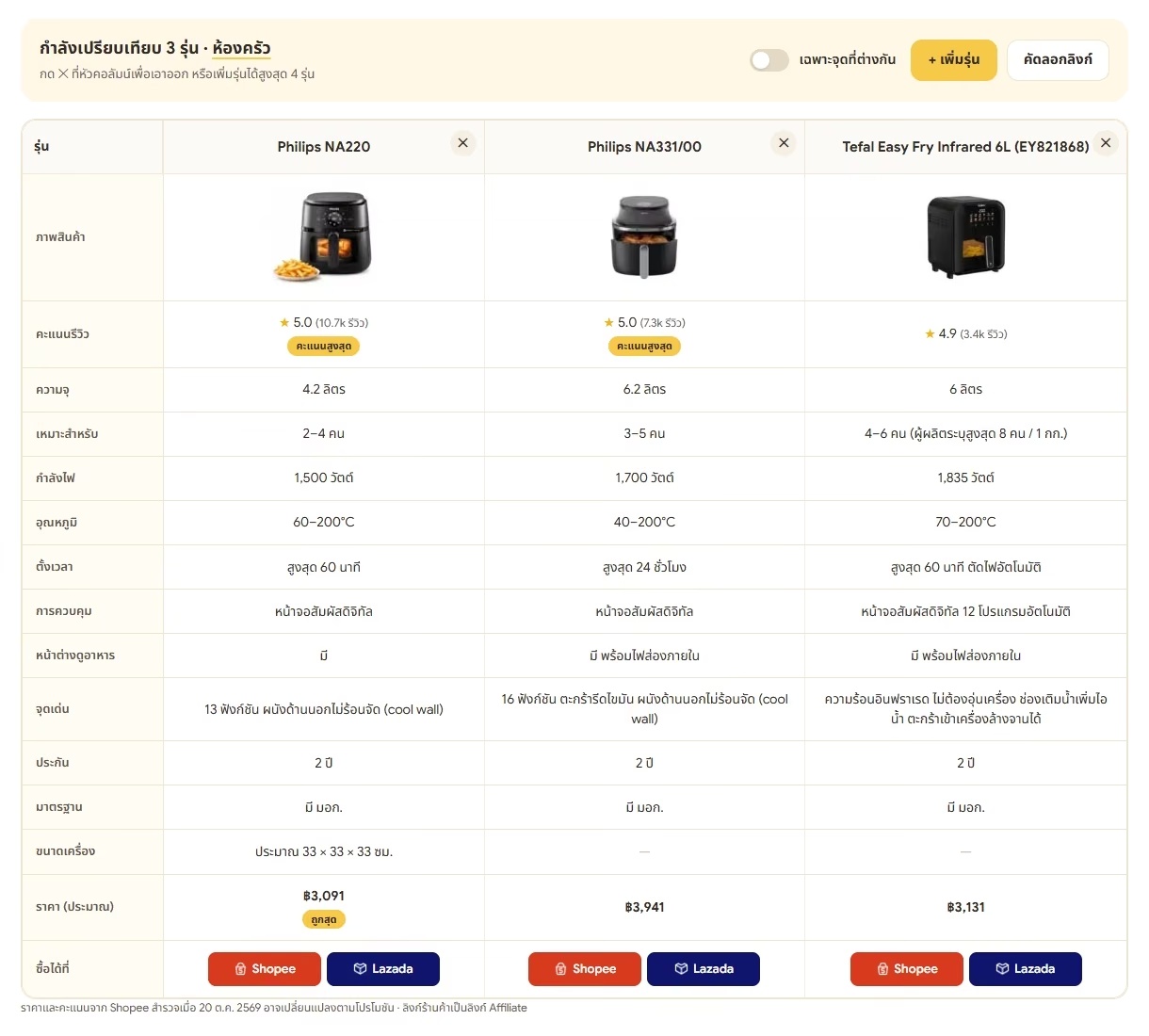Image resolution: width=1149 pixels, height=1036 pixels.
Task: Open Shopee for Philips NA220
Action: point(265,969)
